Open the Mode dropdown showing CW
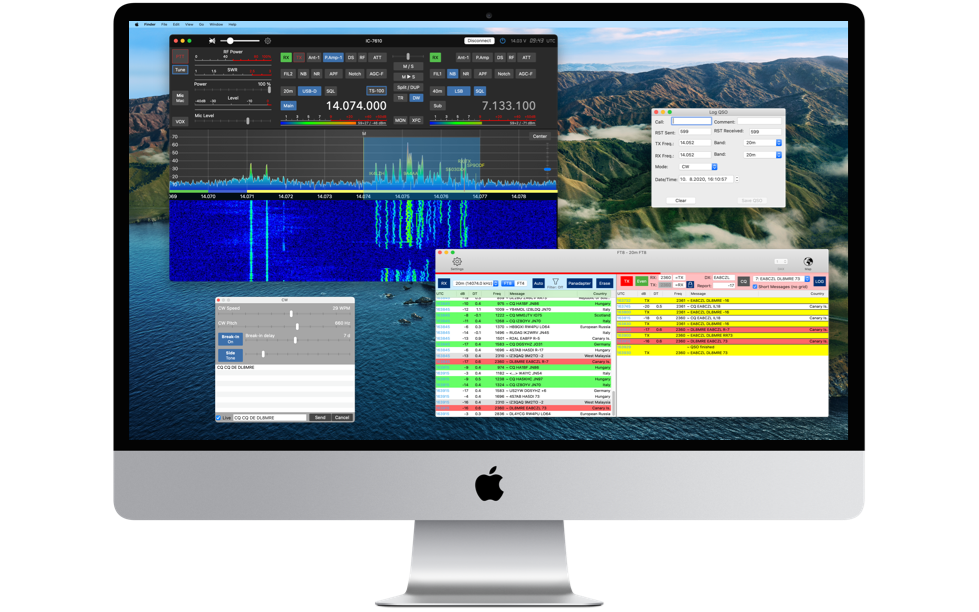This screenshot has width=979, height=612. [x=700, y=167]
